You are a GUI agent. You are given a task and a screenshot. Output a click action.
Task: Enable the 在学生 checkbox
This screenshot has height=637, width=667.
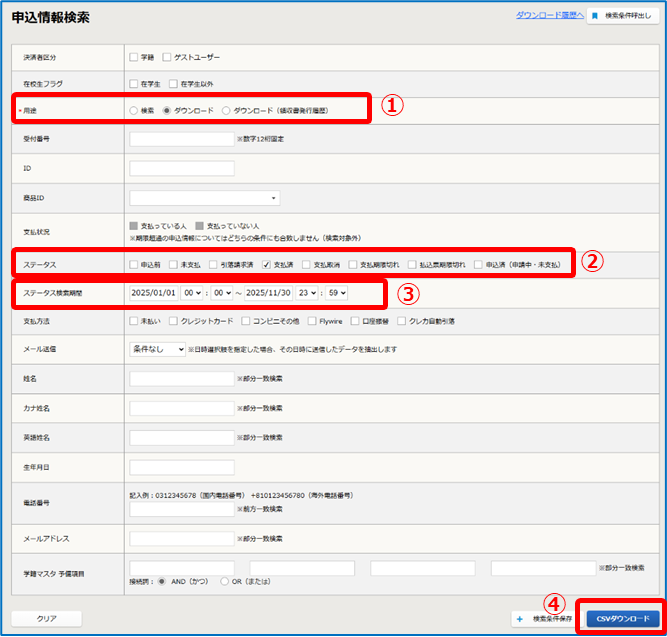[134, 84]
